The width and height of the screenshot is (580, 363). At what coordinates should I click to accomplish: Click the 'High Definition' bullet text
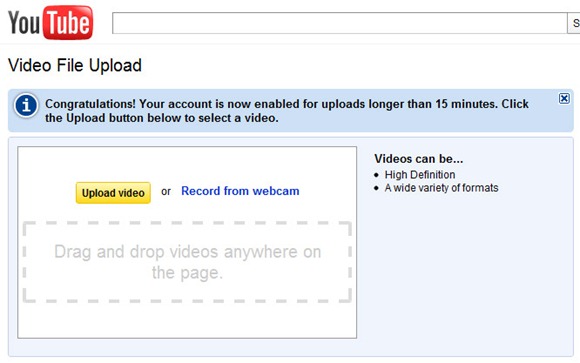tap(420, 175)
